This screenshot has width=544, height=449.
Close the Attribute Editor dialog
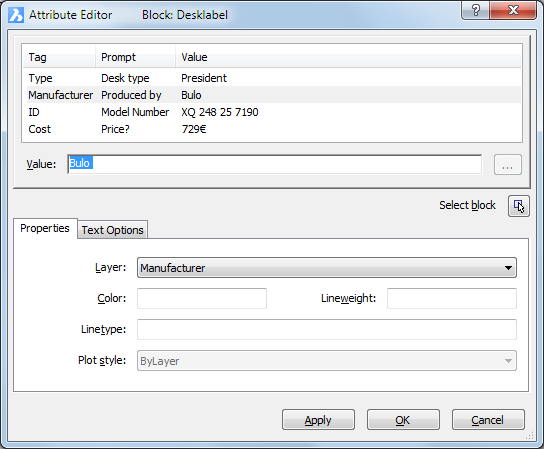513,10
